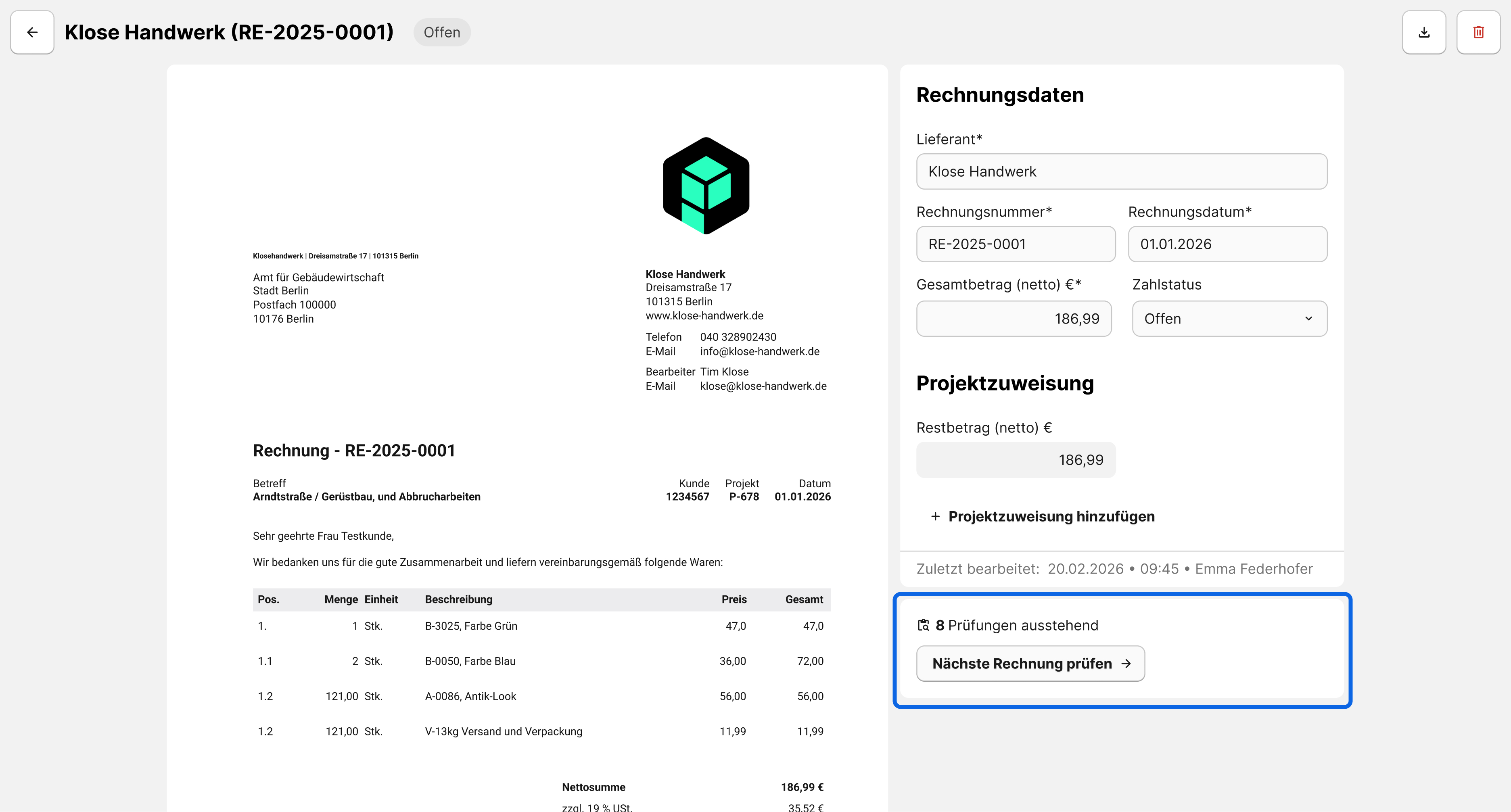
Task: Click the Restbetrag netto field
Action: [1016, 459]
